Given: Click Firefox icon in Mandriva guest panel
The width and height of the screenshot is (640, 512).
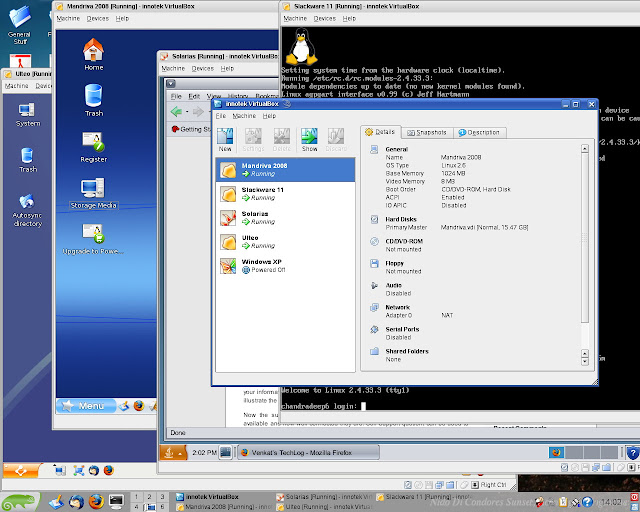Looking at the screenshot, I should click(x=139, y=405).
